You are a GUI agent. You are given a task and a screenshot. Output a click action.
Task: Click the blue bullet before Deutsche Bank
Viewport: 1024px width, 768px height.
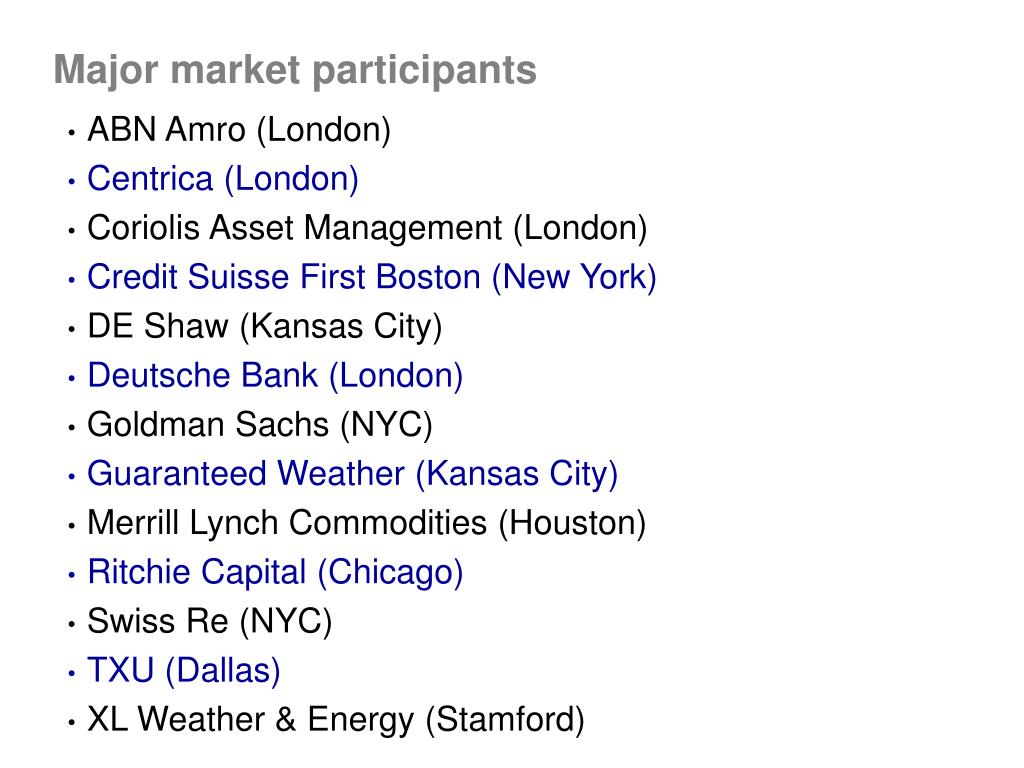pos(72,379)
